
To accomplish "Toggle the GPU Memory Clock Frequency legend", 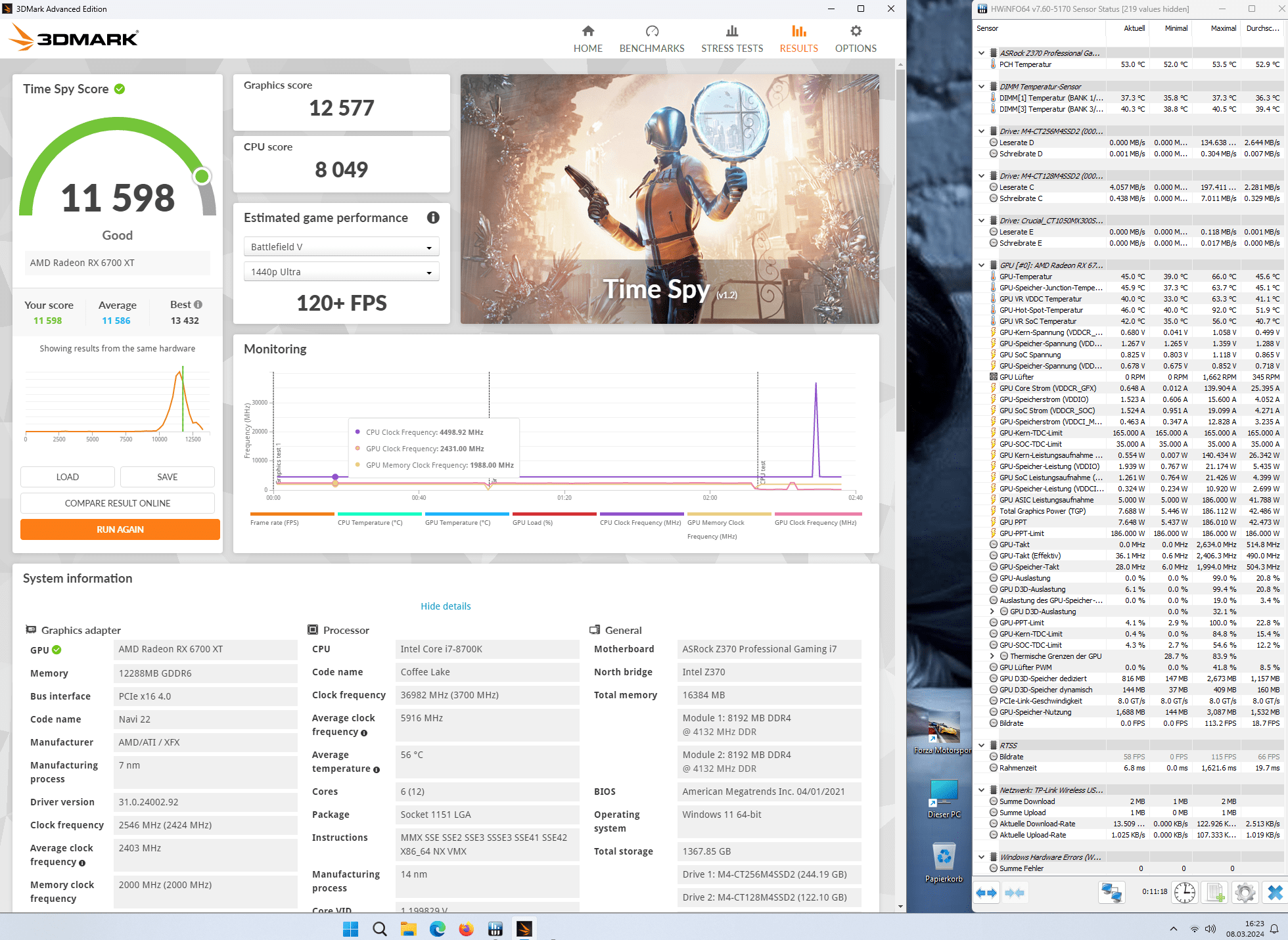I will 729,526.
